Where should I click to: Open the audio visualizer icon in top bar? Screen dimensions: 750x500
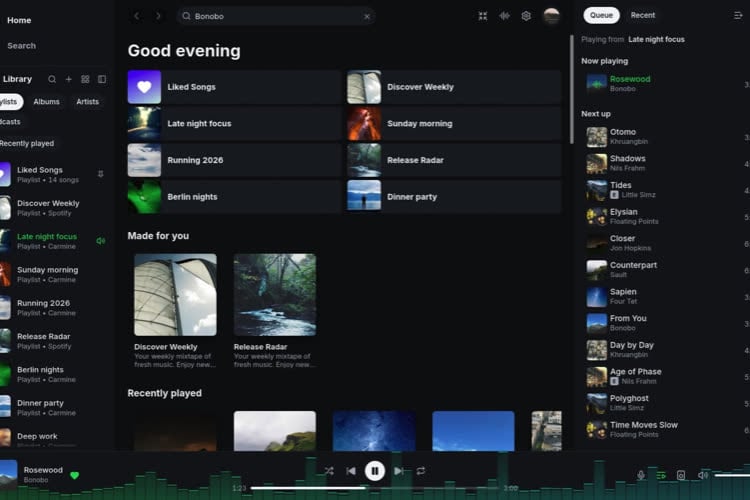click(504, 16)
